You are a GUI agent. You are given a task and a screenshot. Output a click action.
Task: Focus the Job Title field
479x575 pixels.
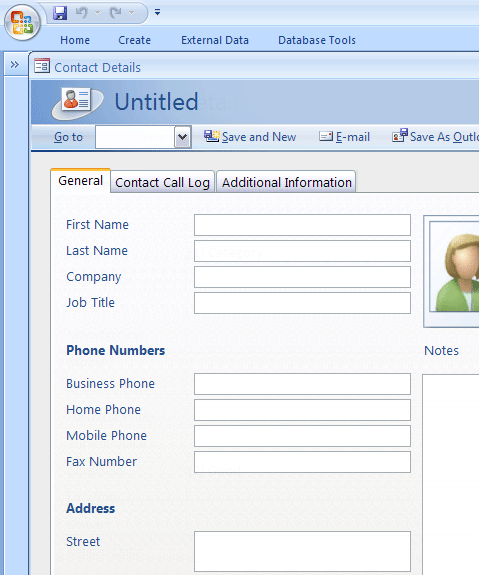tap(302, 303)
